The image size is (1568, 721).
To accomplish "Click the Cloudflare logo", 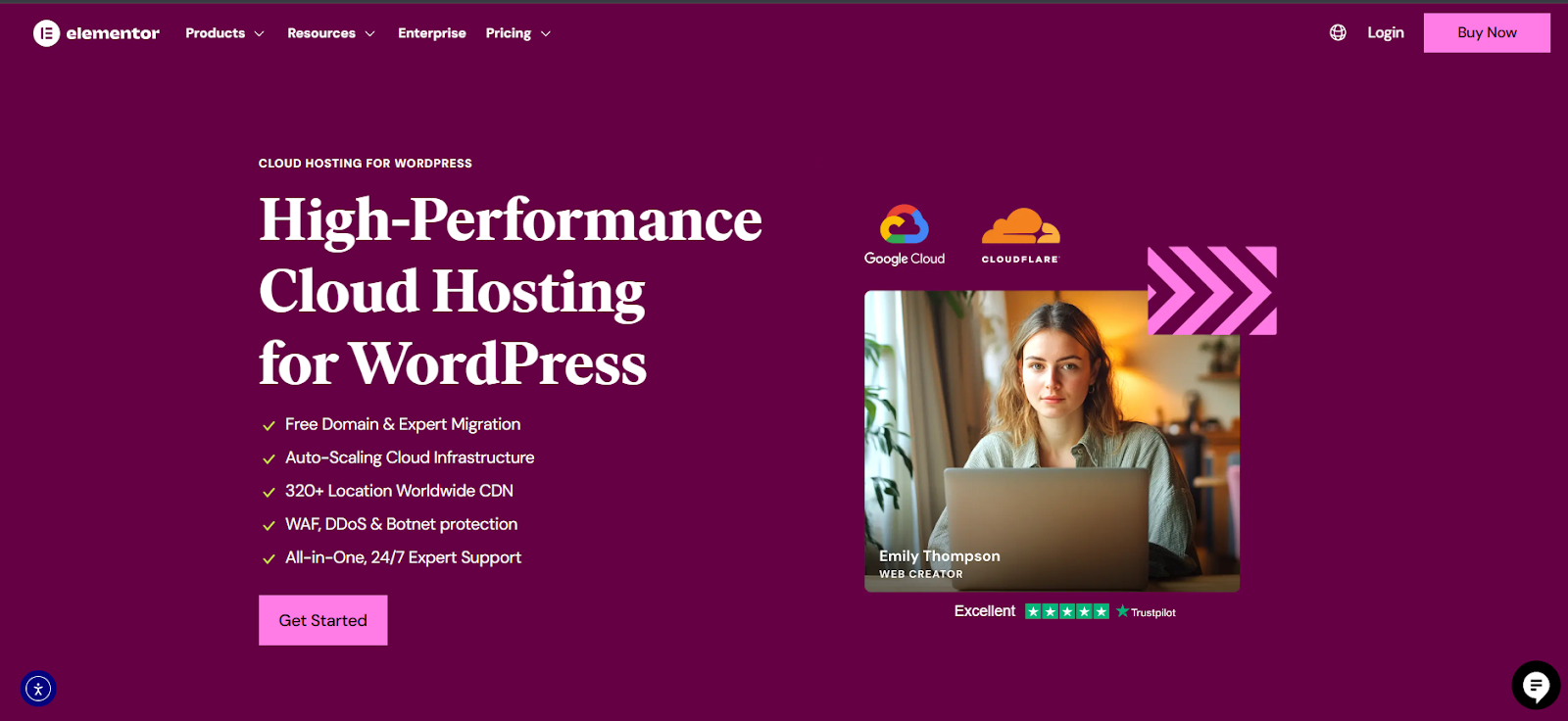I will click(1020, 235).
